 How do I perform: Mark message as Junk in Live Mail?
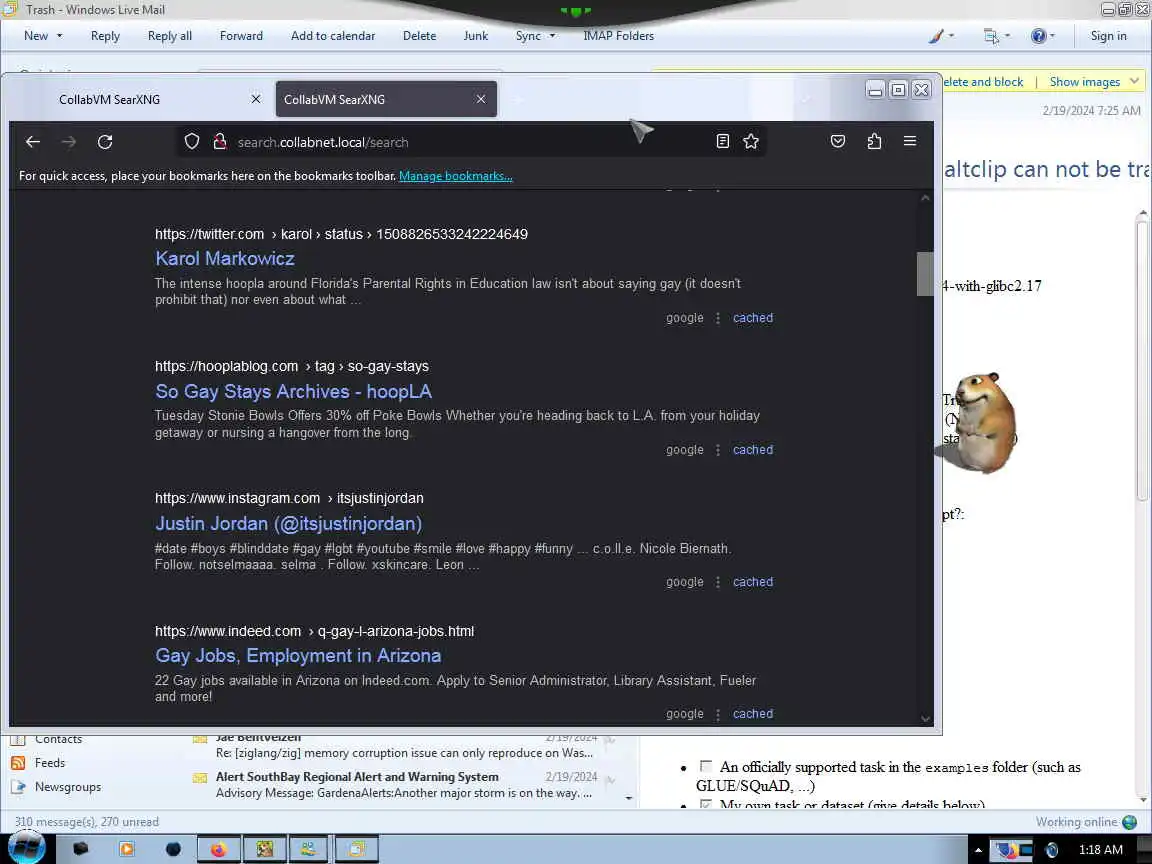(475, 35)
